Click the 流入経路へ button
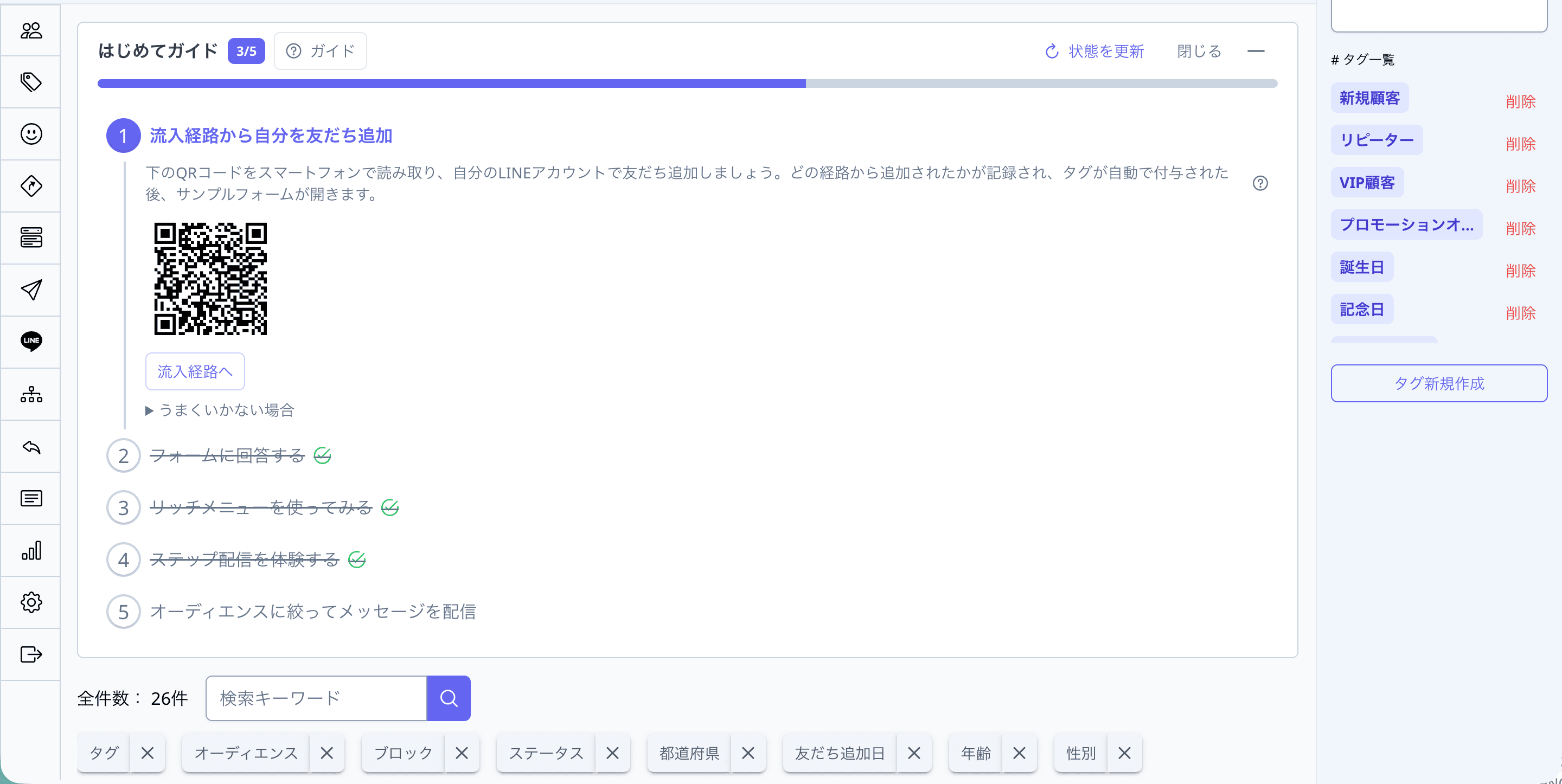Screen dimensions: 1562x784 click(x=195, y=371)
